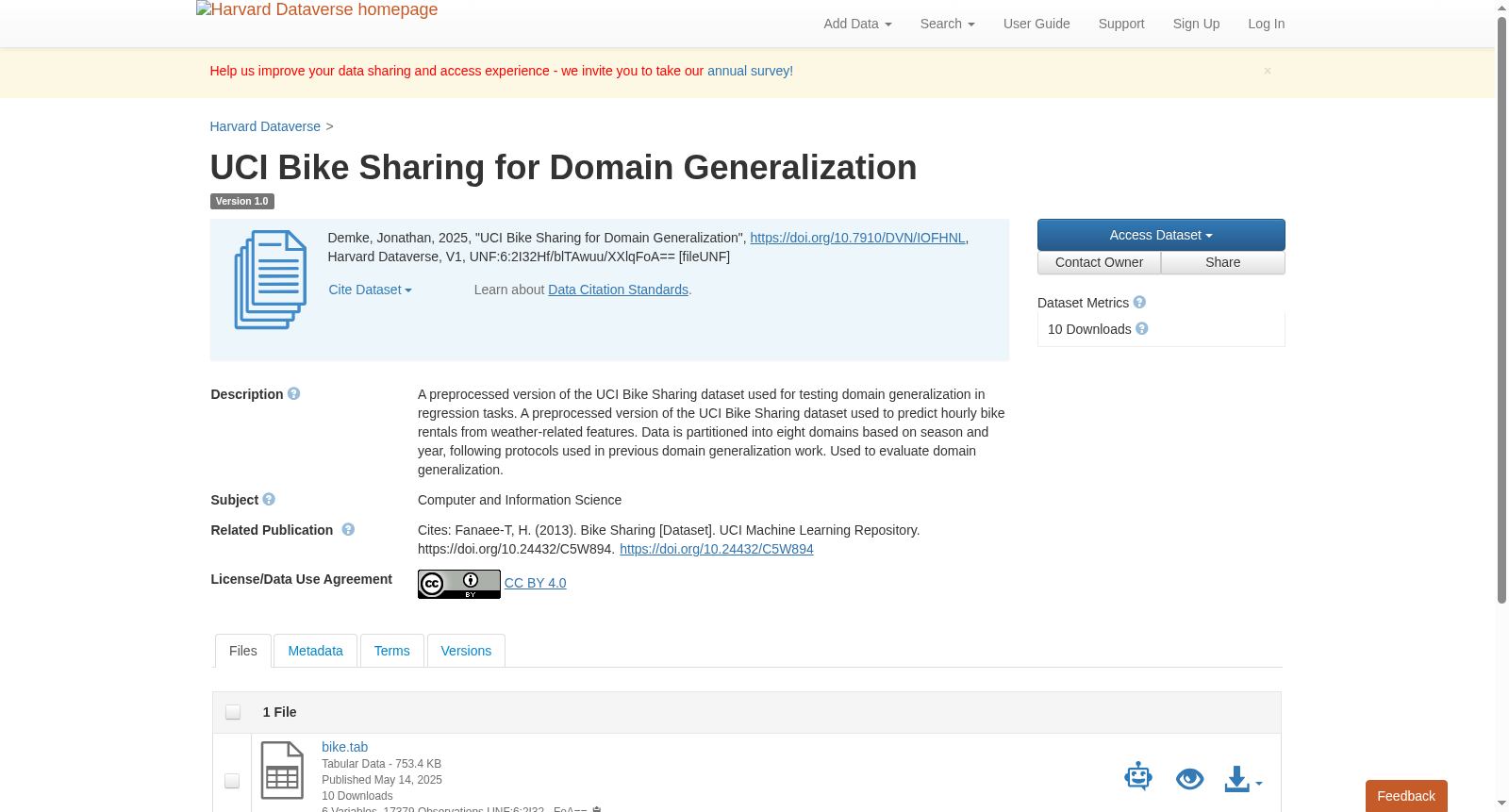Check the bike.tab file checkbox
1509x812 pixels.
pos(232,781)
